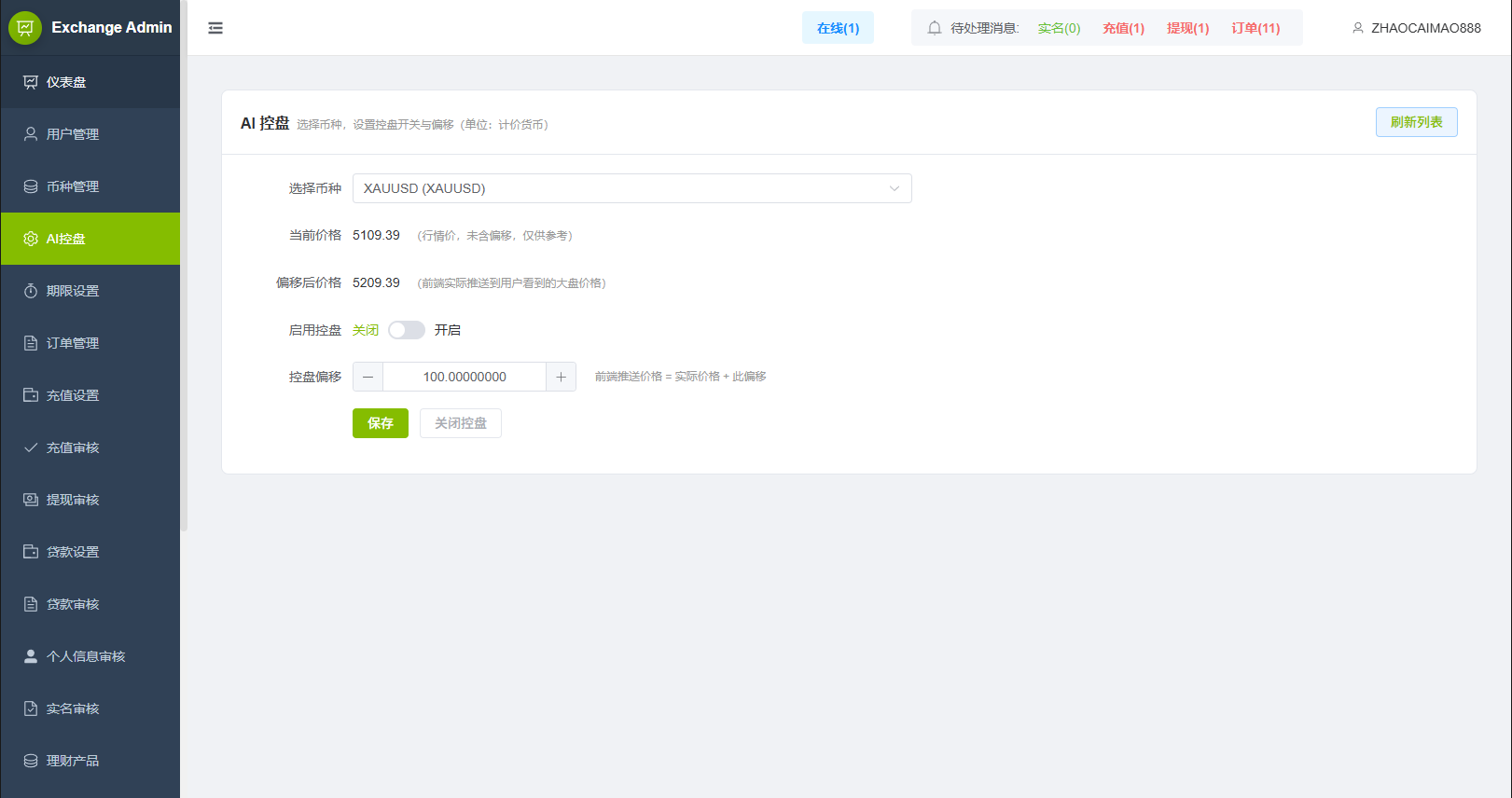The image size is (1512, 798).
Task: Click the dropdown chevron arrow for currency
Action: click(894, 188)
